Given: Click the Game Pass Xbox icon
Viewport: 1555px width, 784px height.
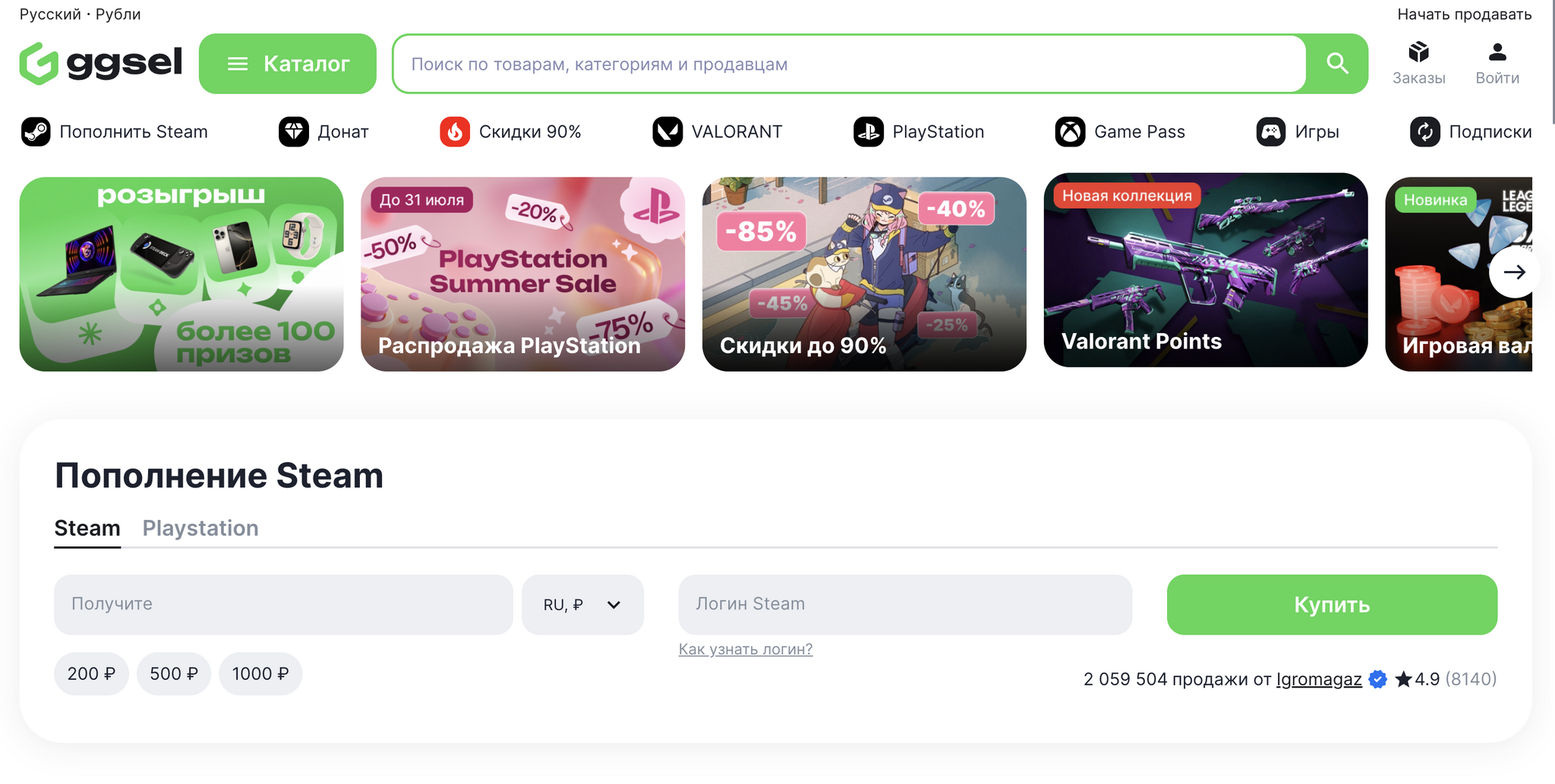Looking at the screenshot, I should (x=1070, y=132).
